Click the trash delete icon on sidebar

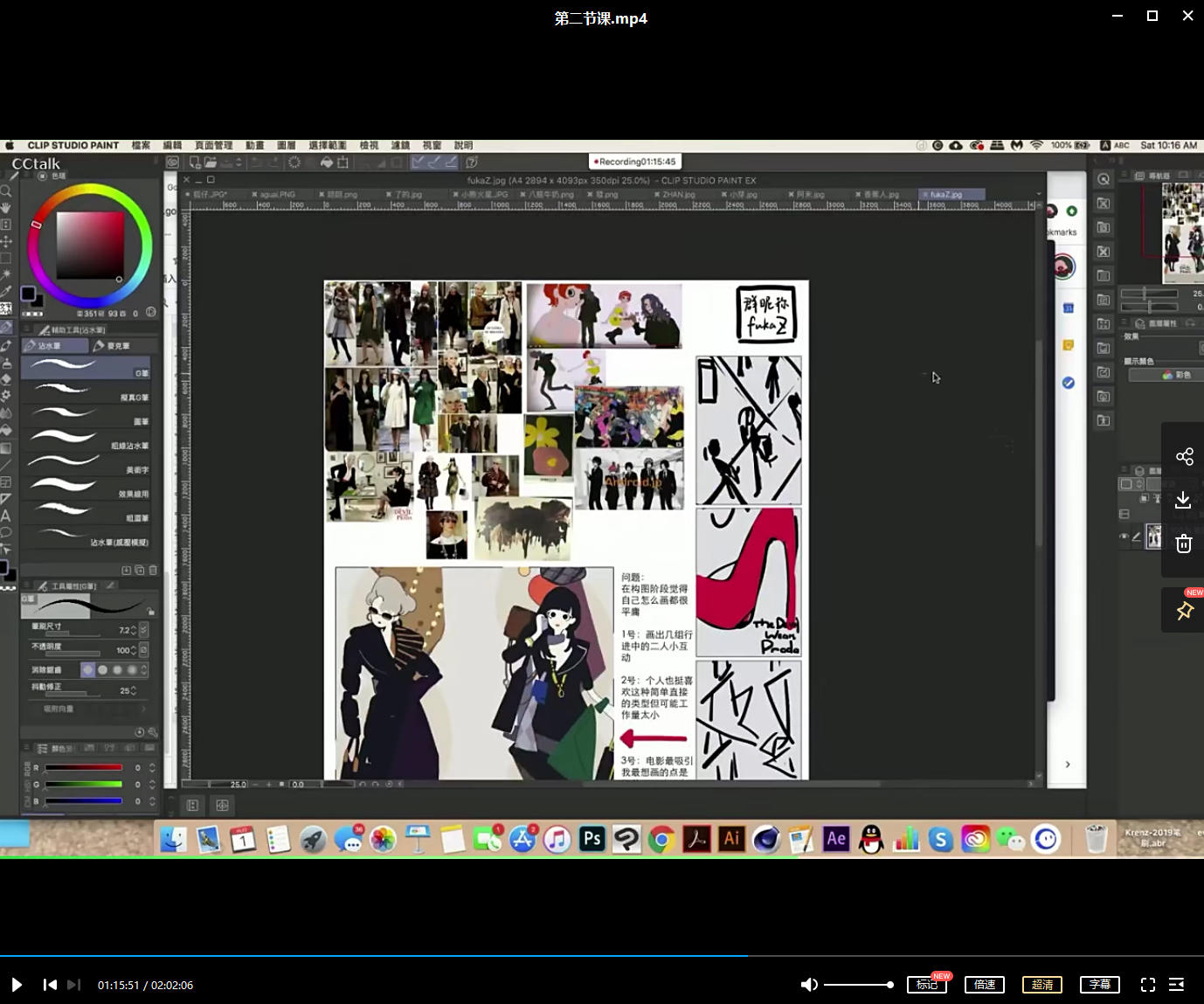[1183, 544]
